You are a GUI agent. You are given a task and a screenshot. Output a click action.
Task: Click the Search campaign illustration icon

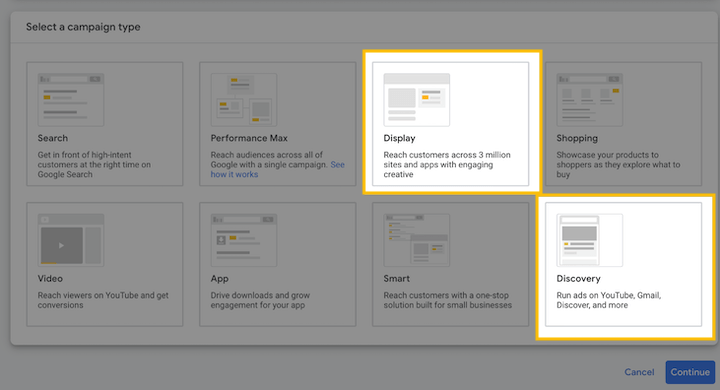tap(71, 100)
